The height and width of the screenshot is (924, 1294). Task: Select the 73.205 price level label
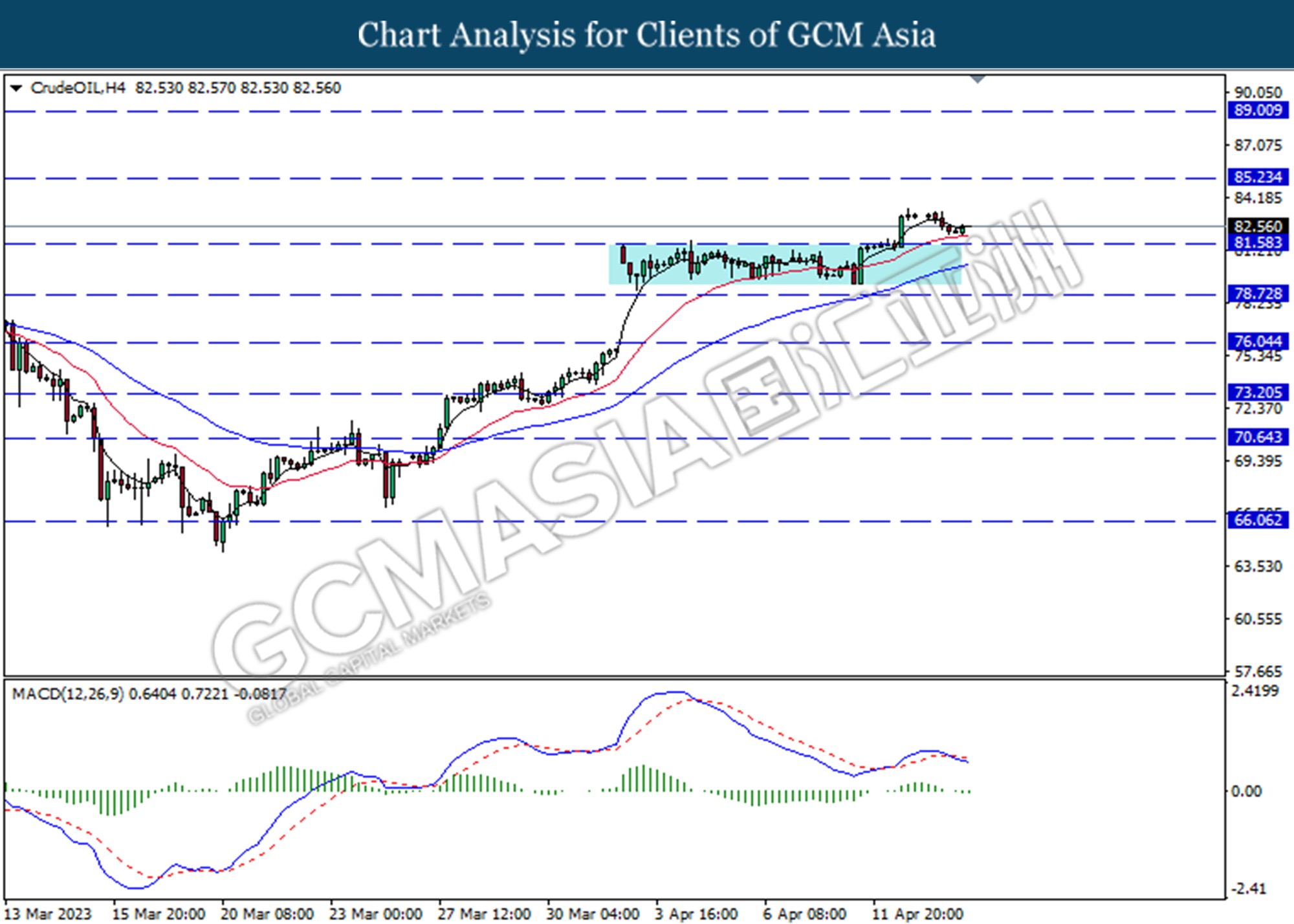tap(1258, 393)
